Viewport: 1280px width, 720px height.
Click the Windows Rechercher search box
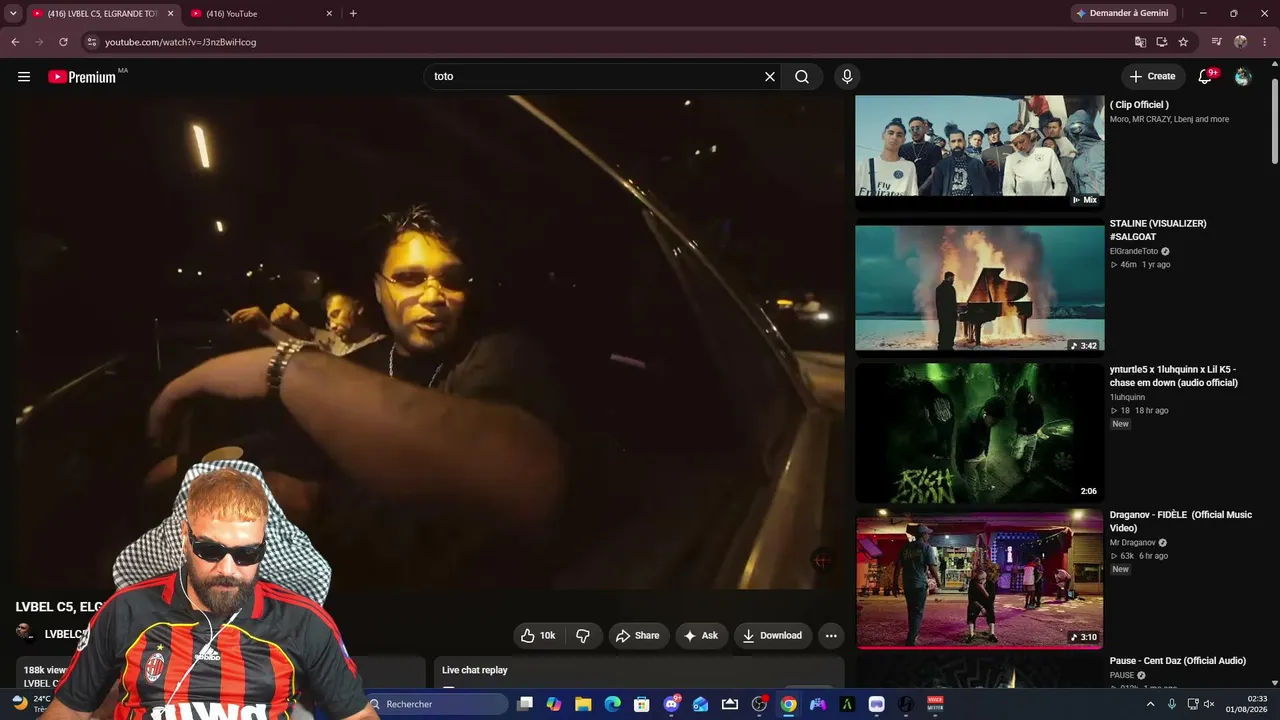click(436, 704)
